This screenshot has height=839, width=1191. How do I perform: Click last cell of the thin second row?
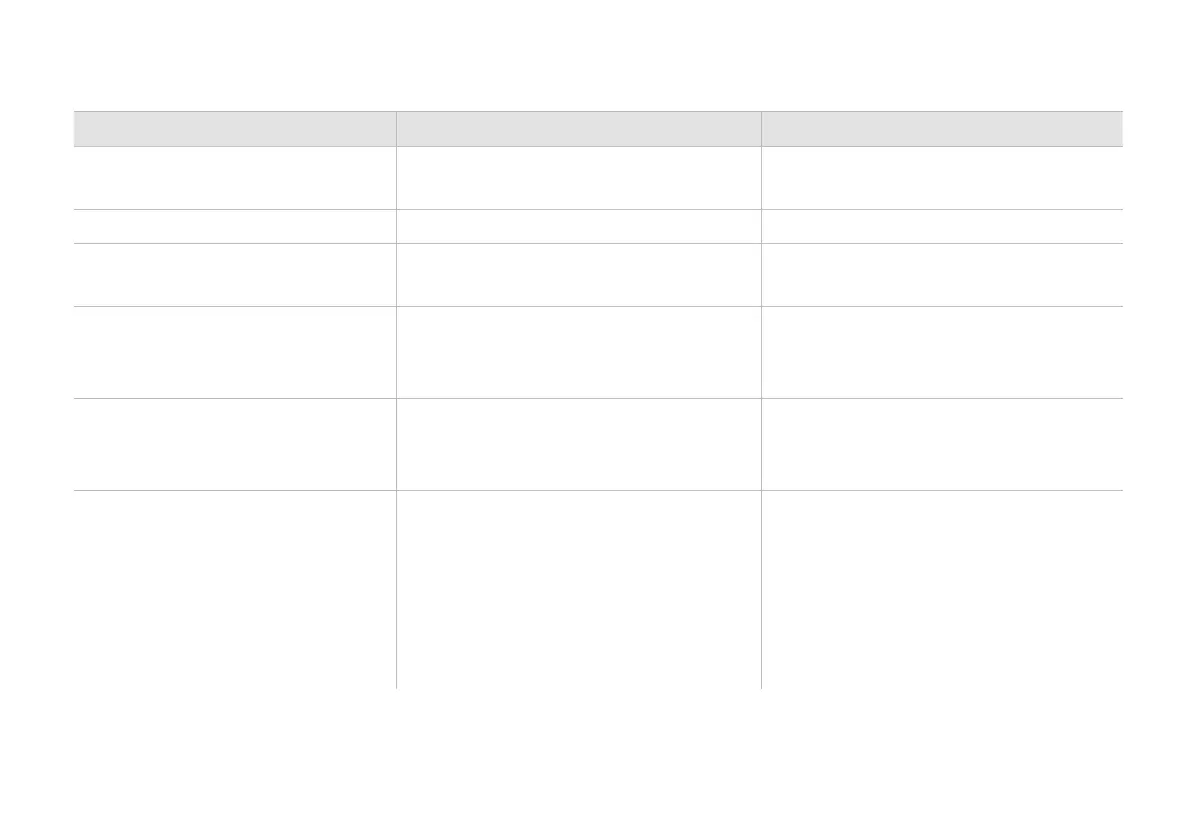[x=941, y=226]
